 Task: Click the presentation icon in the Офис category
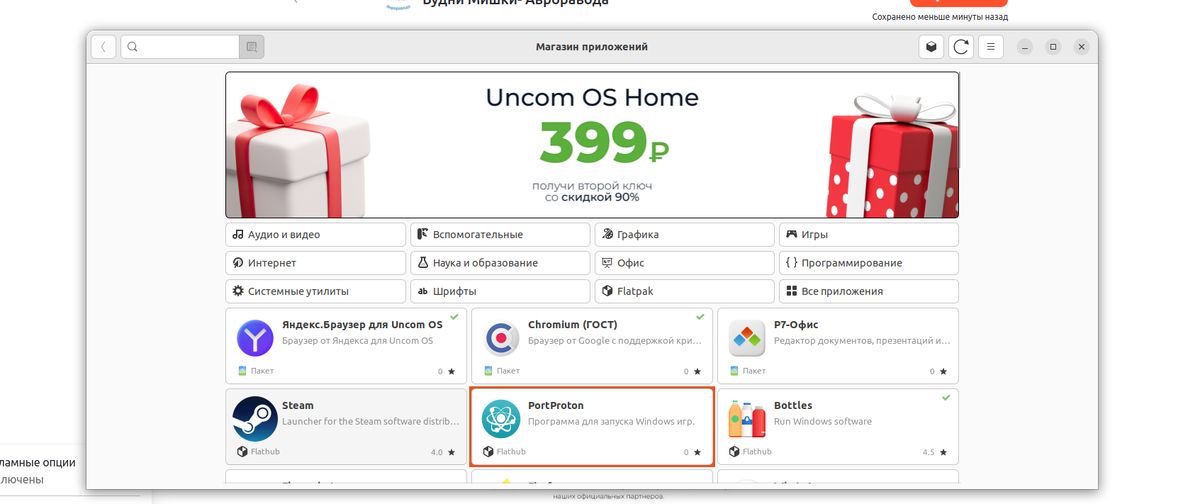click(607, 263)
